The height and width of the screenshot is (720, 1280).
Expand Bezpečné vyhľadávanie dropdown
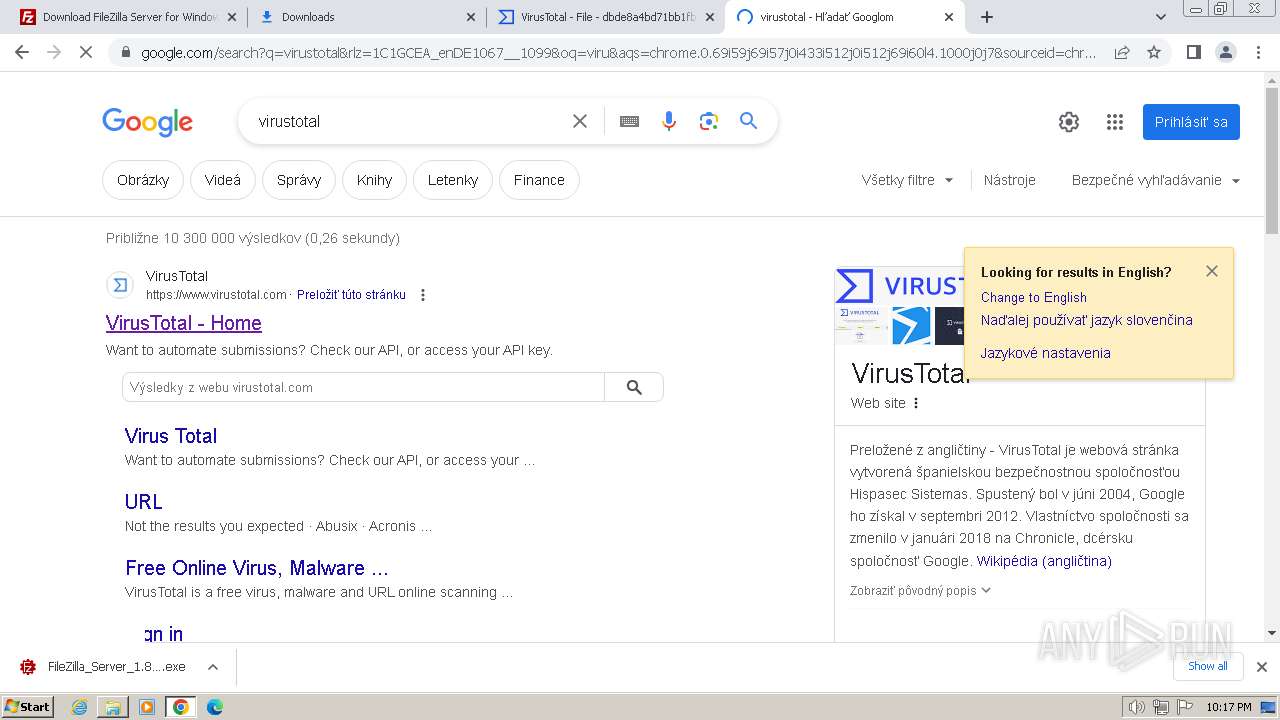tap(1155, 180)
